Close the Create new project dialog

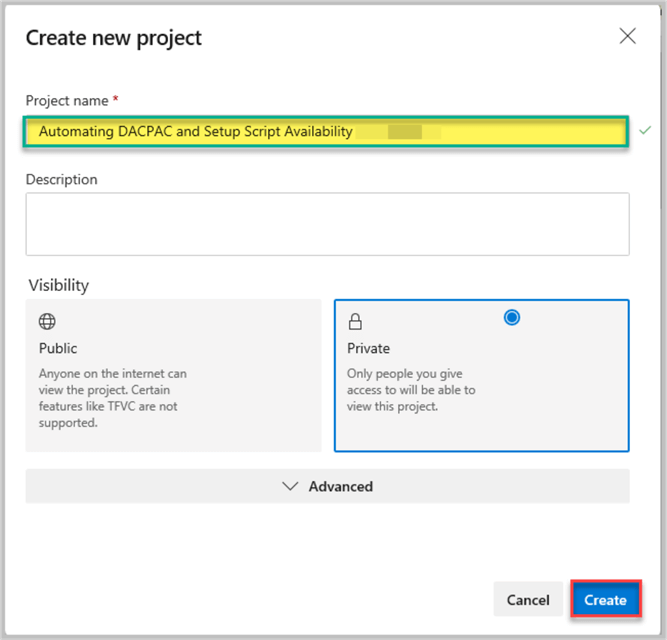[x=628, y=37]
